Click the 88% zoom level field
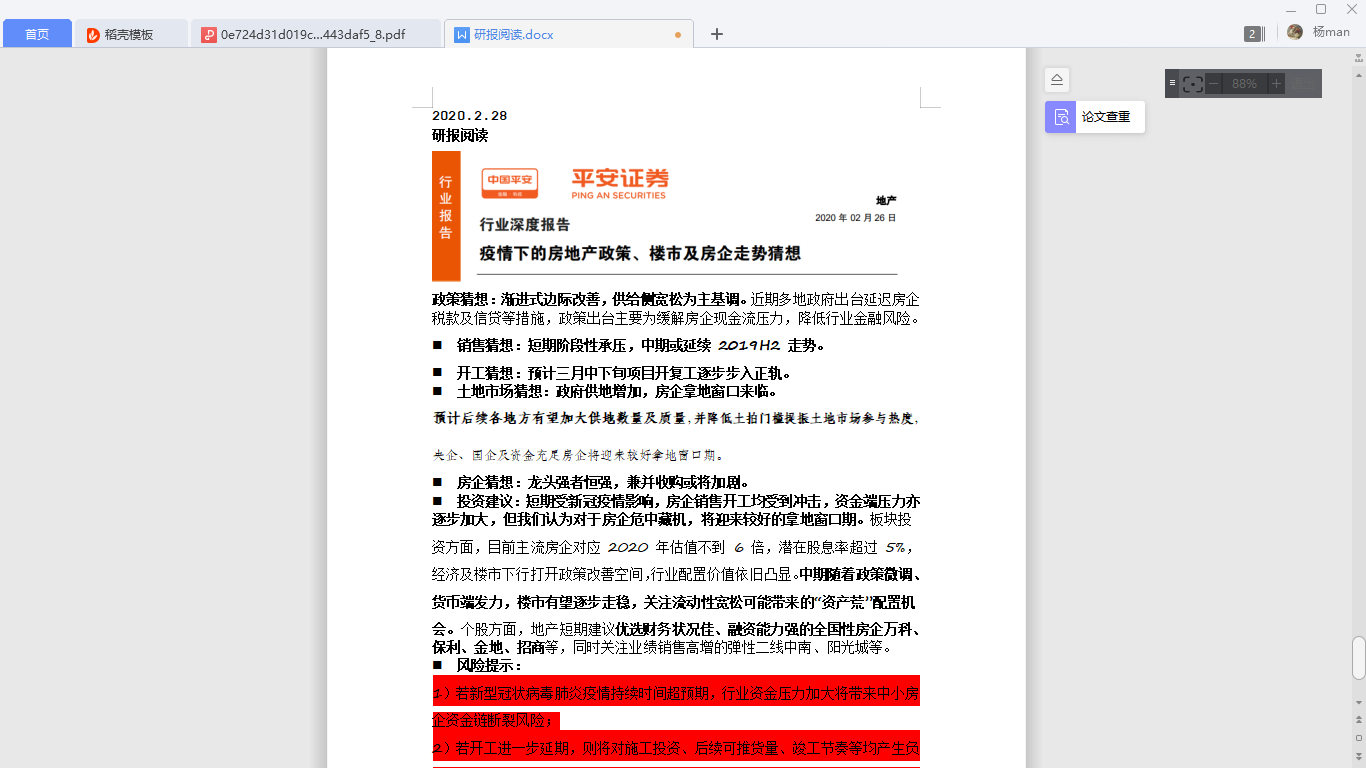Image resolution: width=1366 pixels, height=768 pixels. click(x=1245, y=84)
